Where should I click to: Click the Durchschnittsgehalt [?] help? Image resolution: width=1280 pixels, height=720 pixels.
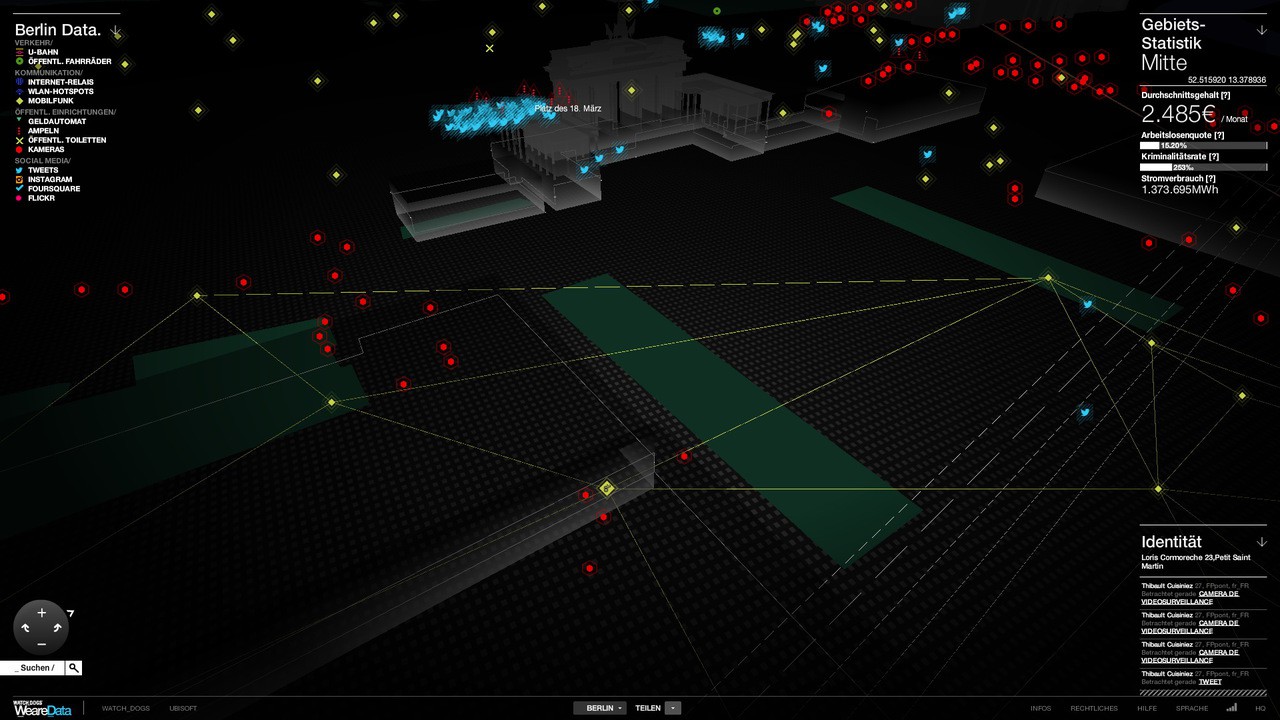(x=1225, y=94)
